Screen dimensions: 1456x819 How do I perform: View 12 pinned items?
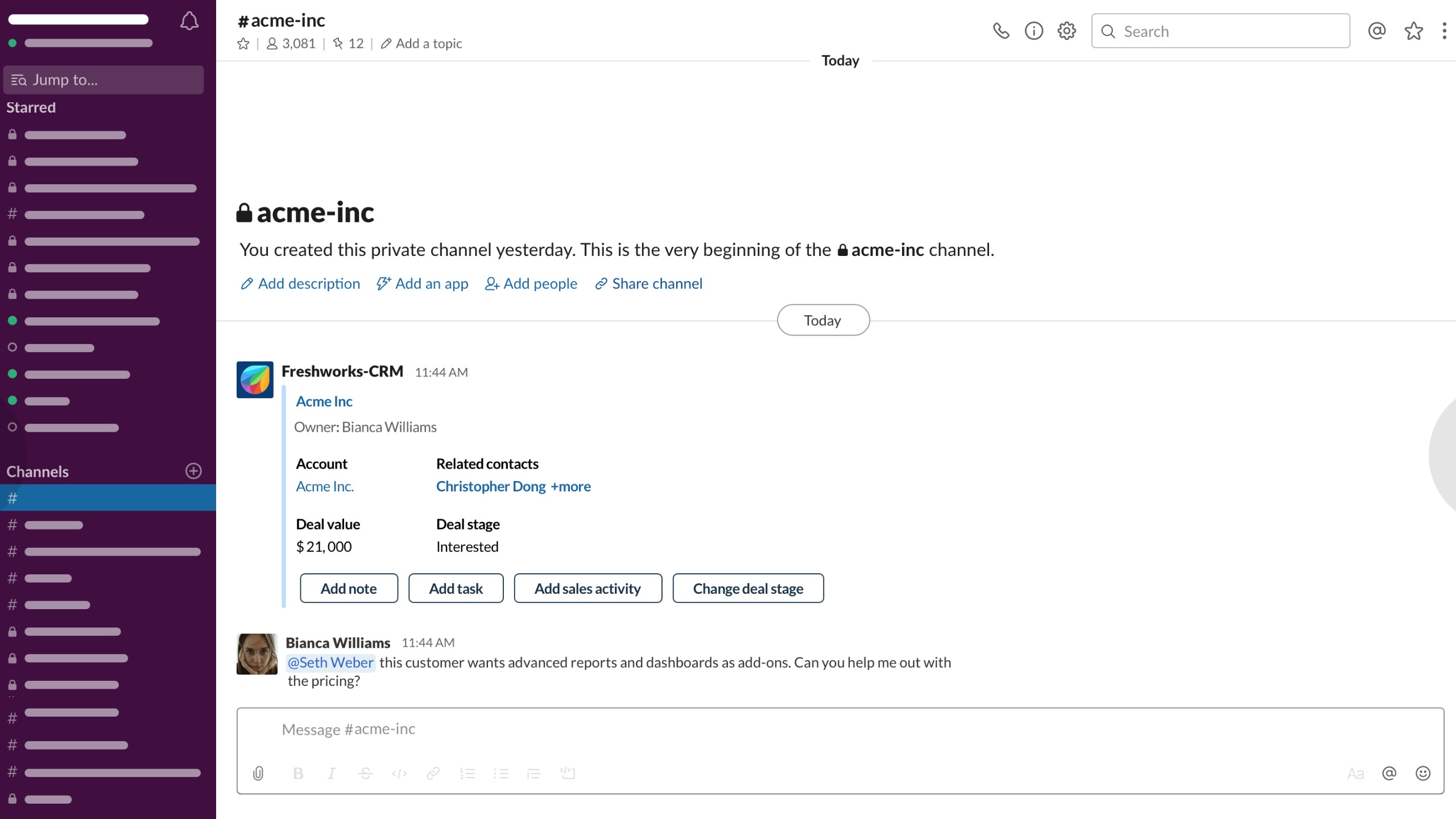coord(348,44)
